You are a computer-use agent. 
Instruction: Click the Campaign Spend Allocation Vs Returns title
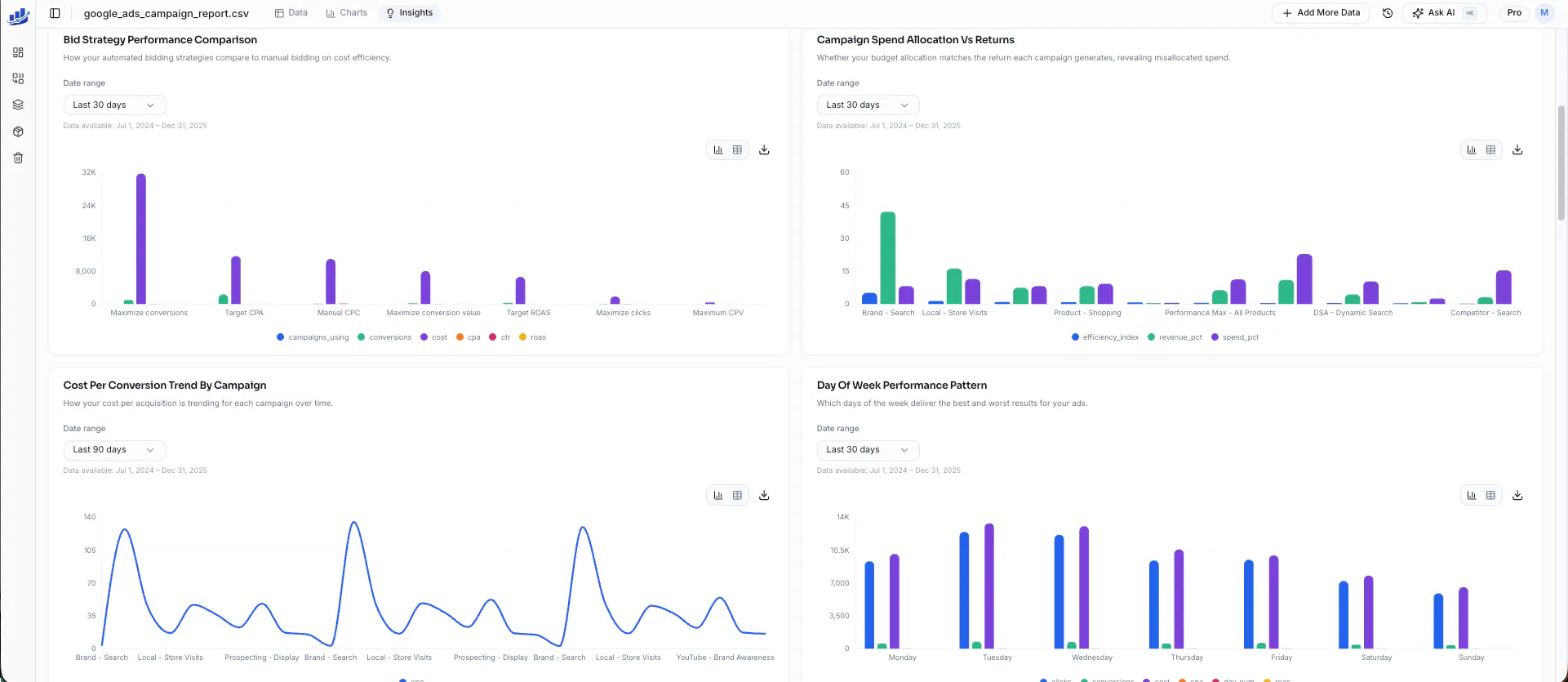(x=916, y=40)
